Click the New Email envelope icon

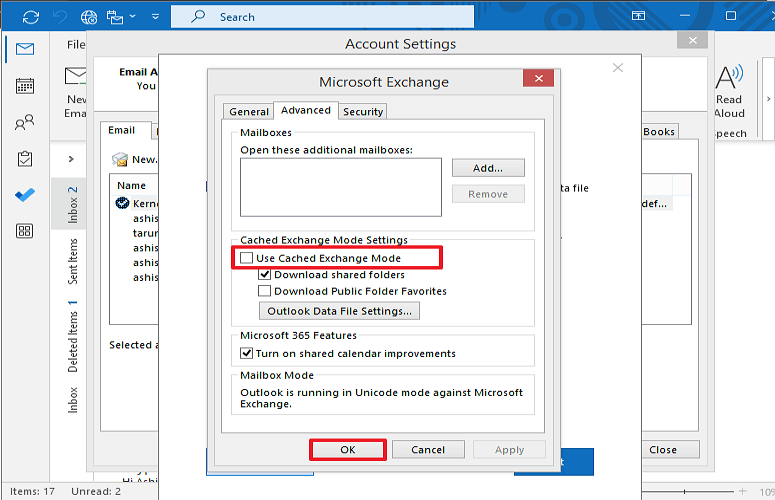pyautogui.click(x=75, y=77)
